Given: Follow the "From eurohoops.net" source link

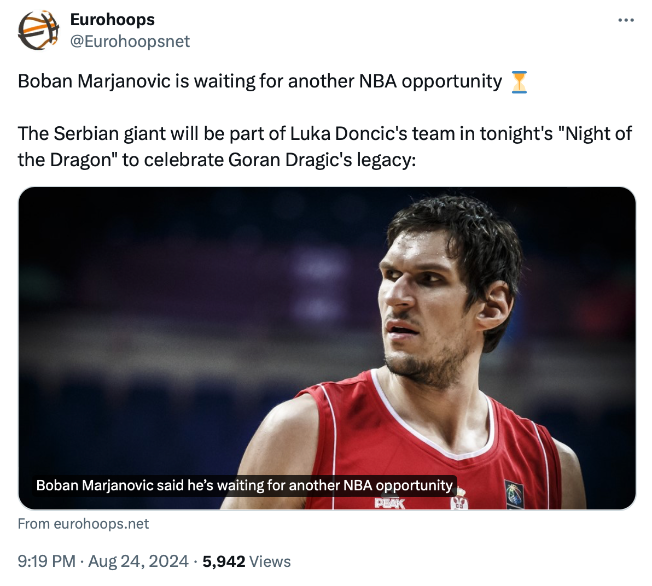Looking at the screenshot, I should pyautogui.click(x=83, y=523).
